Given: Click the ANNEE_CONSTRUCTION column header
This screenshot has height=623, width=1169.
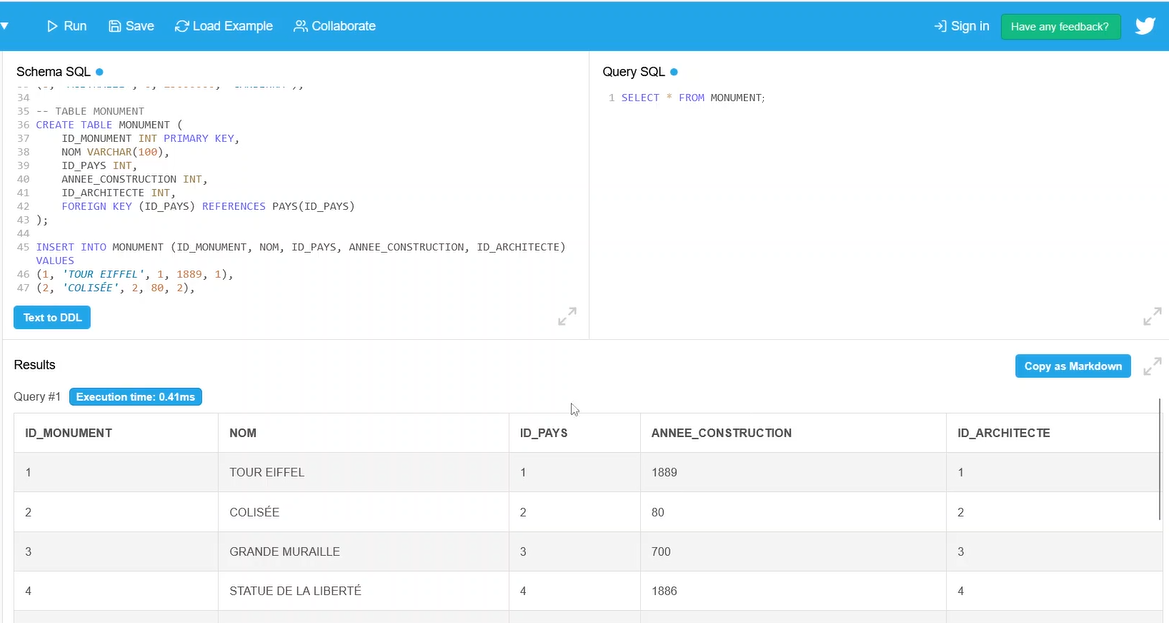Looking at the screenshot, I should (x=721, y=433).
